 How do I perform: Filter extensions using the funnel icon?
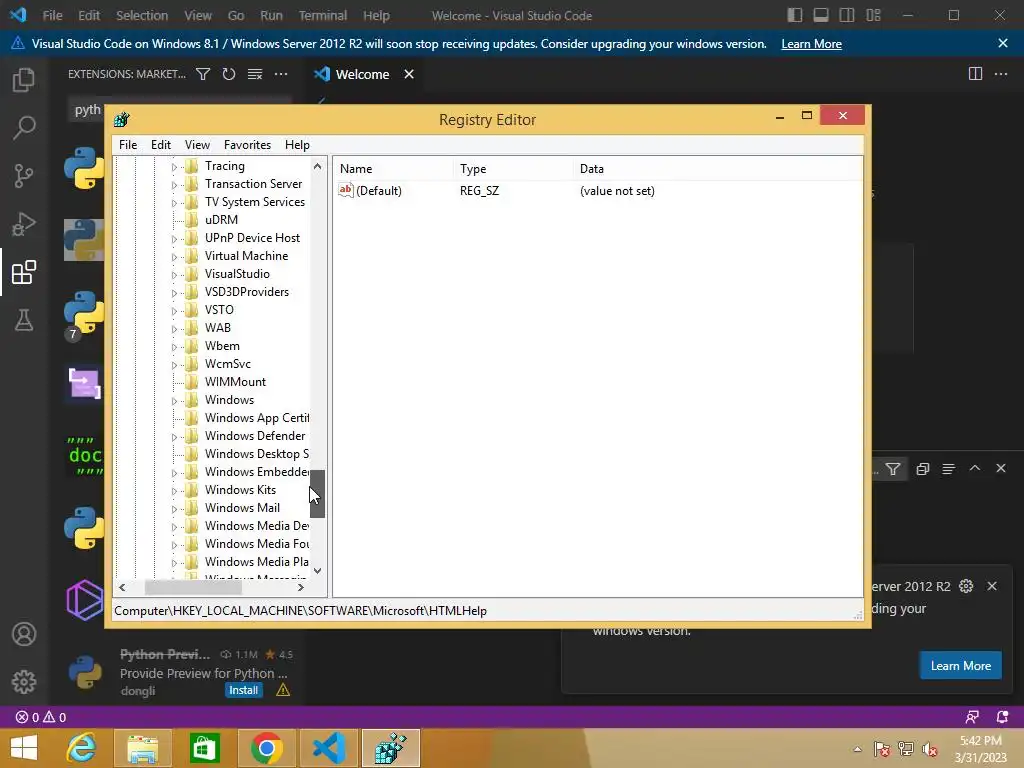203,74
